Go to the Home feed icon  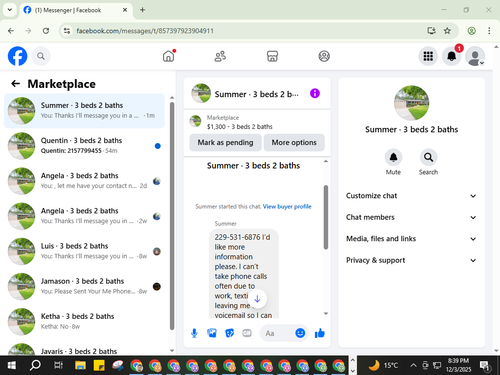click(169, 56)
